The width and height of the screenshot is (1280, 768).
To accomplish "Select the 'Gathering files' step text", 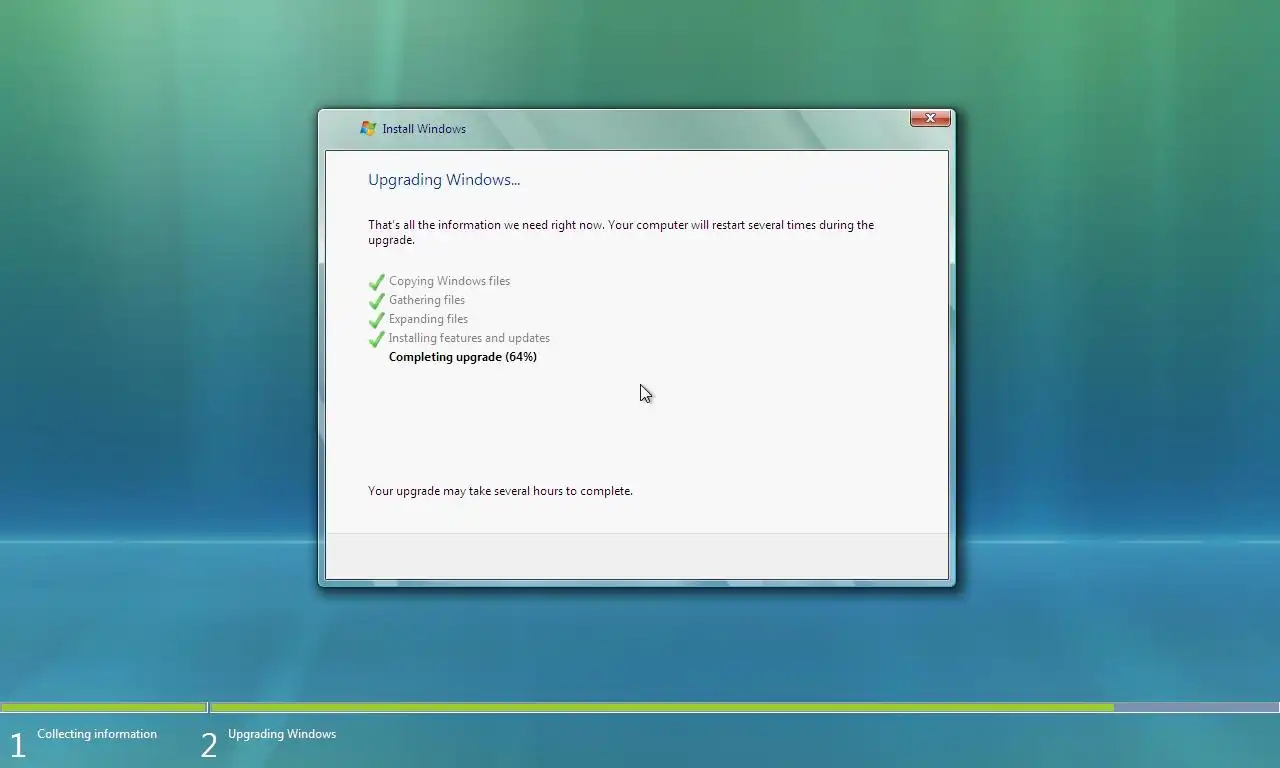I will (x=427, y=300).
